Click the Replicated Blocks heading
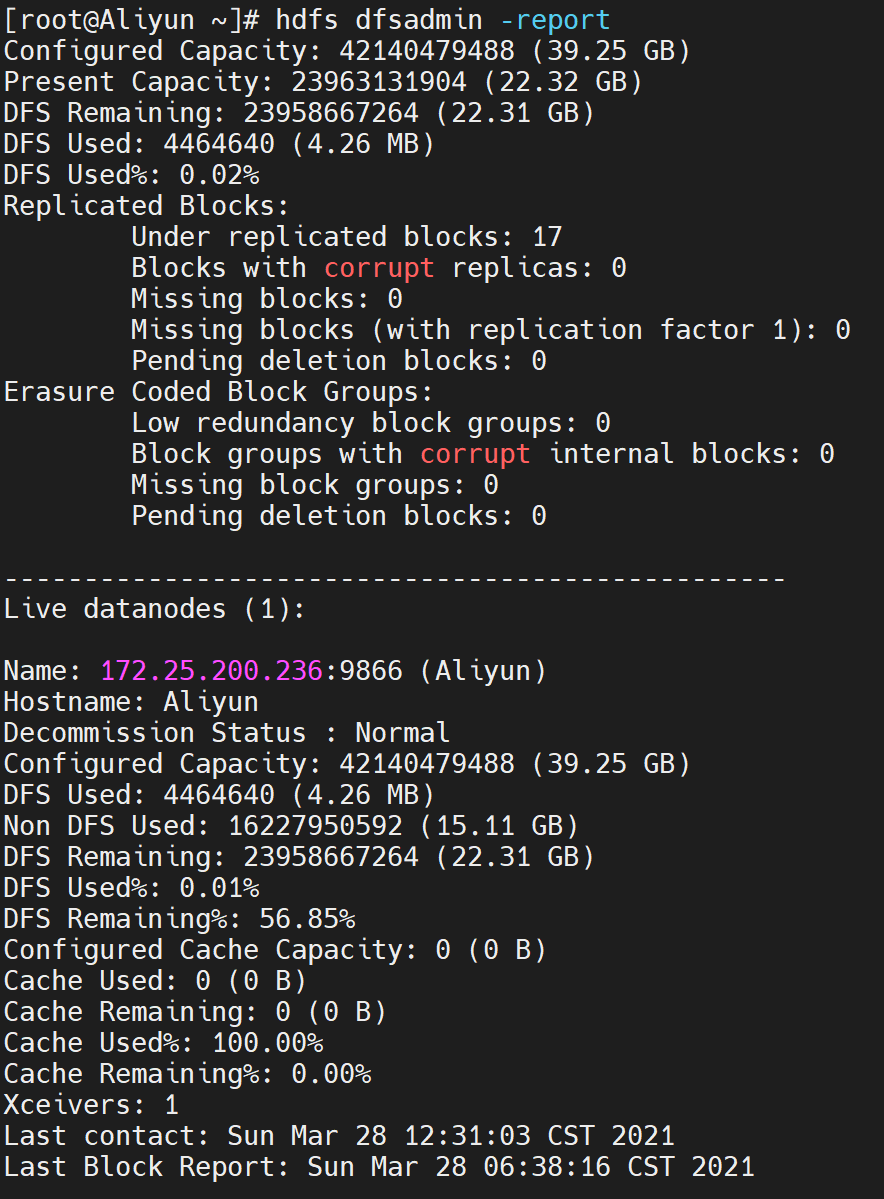This screenshot has width=884, height=1199. (x=146, y=206)
